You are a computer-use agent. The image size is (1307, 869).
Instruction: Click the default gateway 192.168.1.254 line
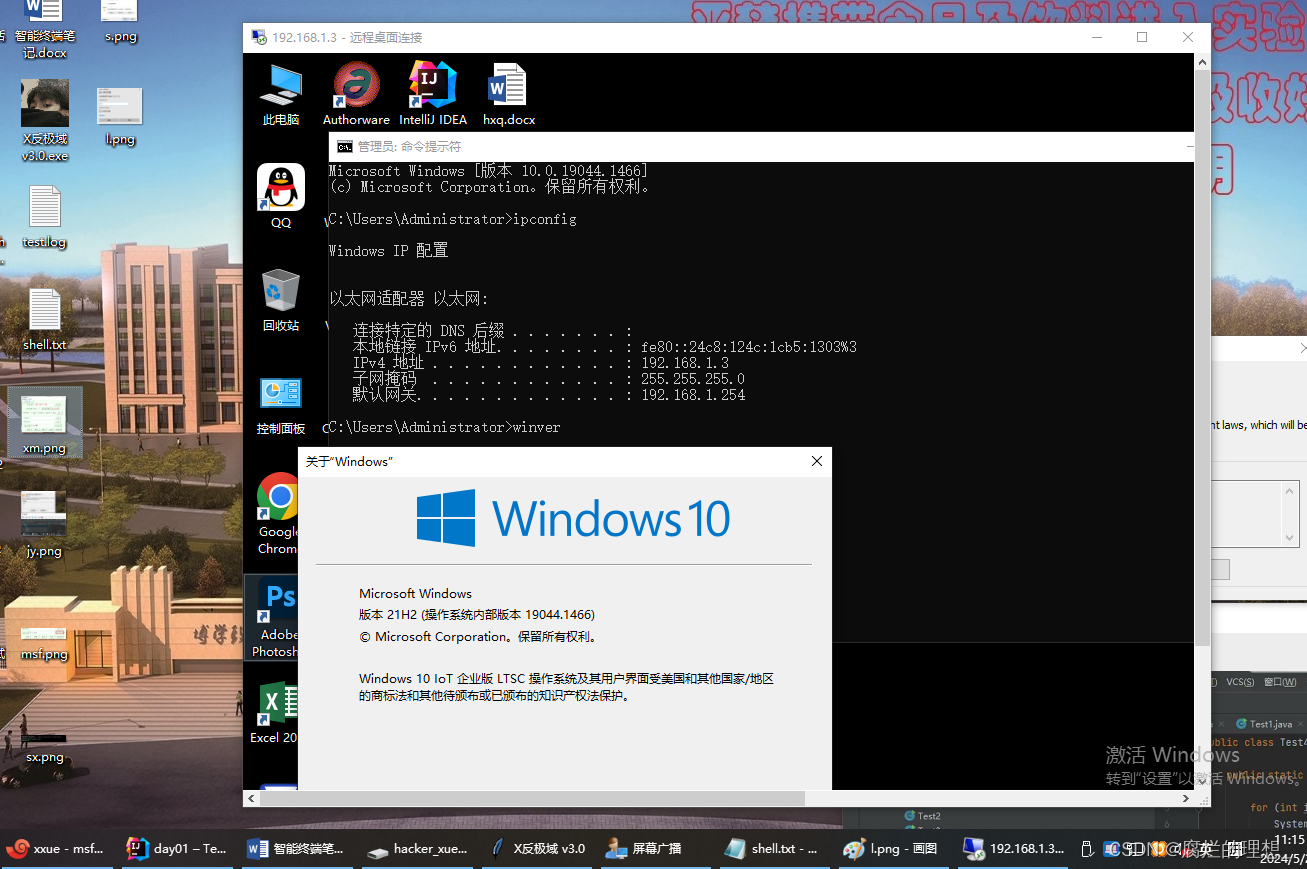coord(549,395)
